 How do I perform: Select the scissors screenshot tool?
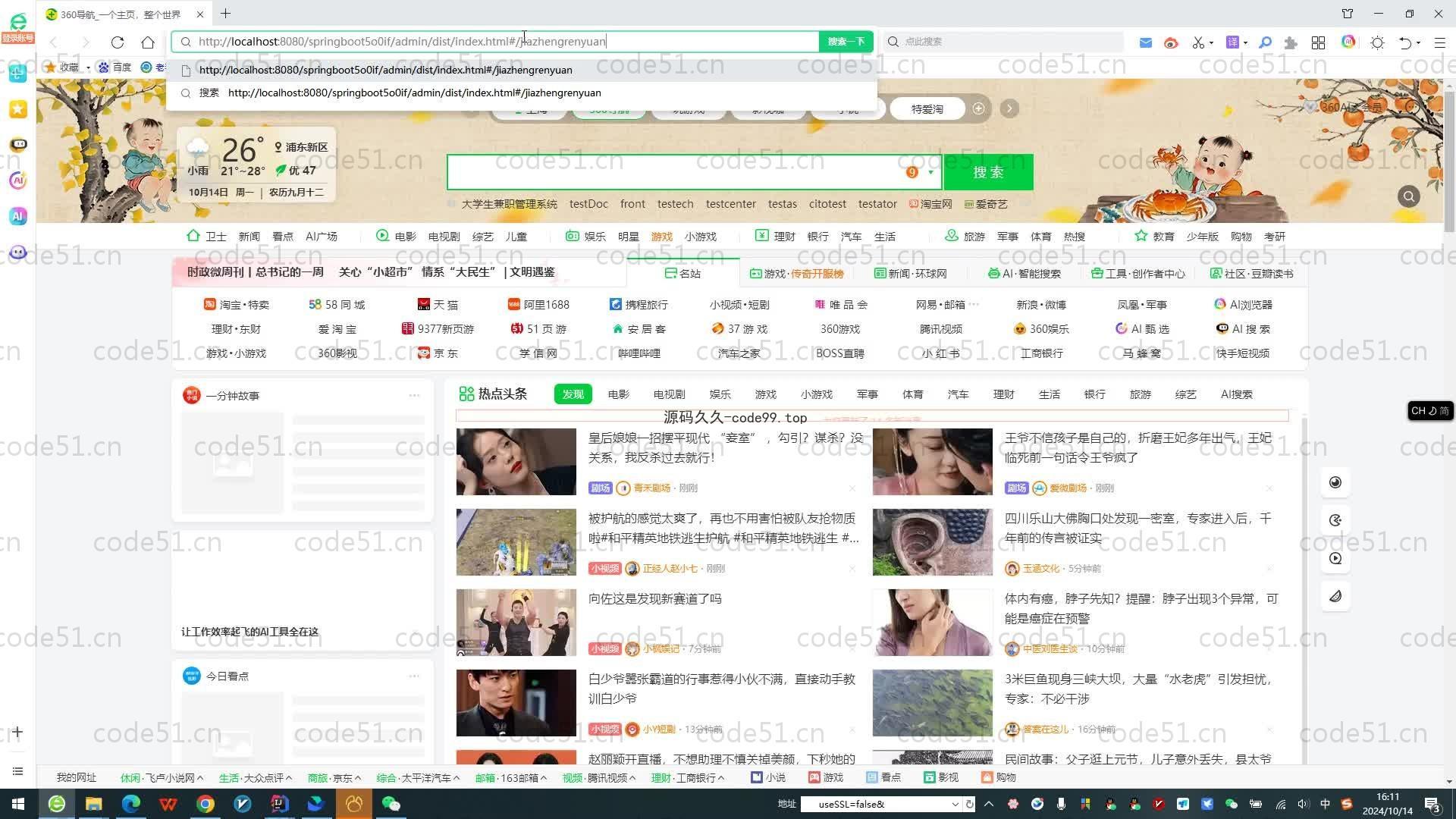(x=1198, y=42)
